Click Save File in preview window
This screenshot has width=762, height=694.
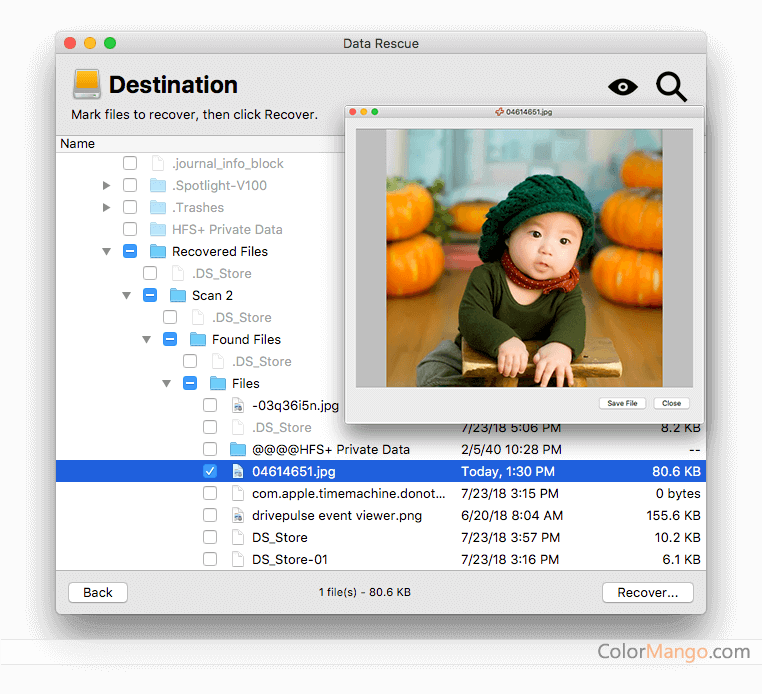coord(622,404)
